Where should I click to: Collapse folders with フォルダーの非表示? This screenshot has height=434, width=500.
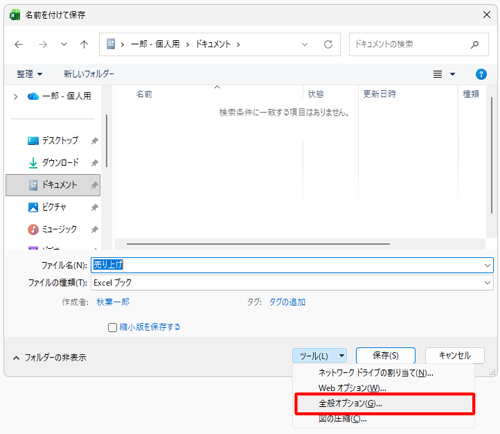click(50, 358)
